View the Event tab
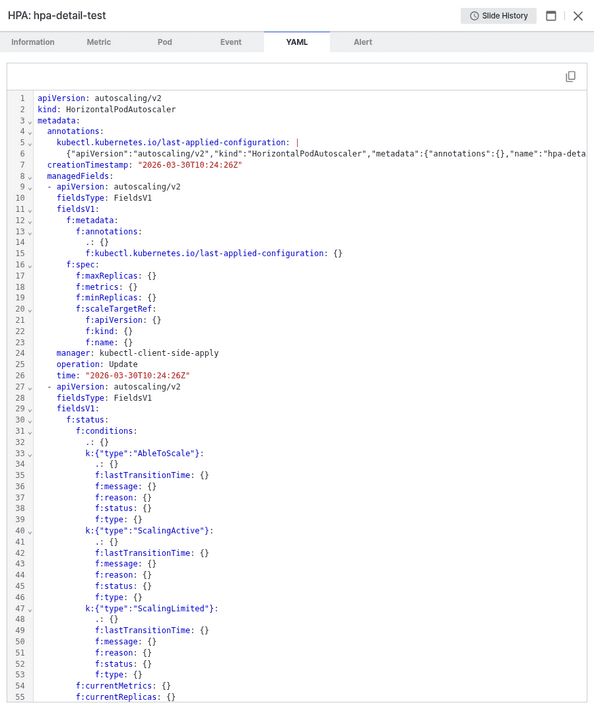The image size is (594, 713). [x=231, y=42]
